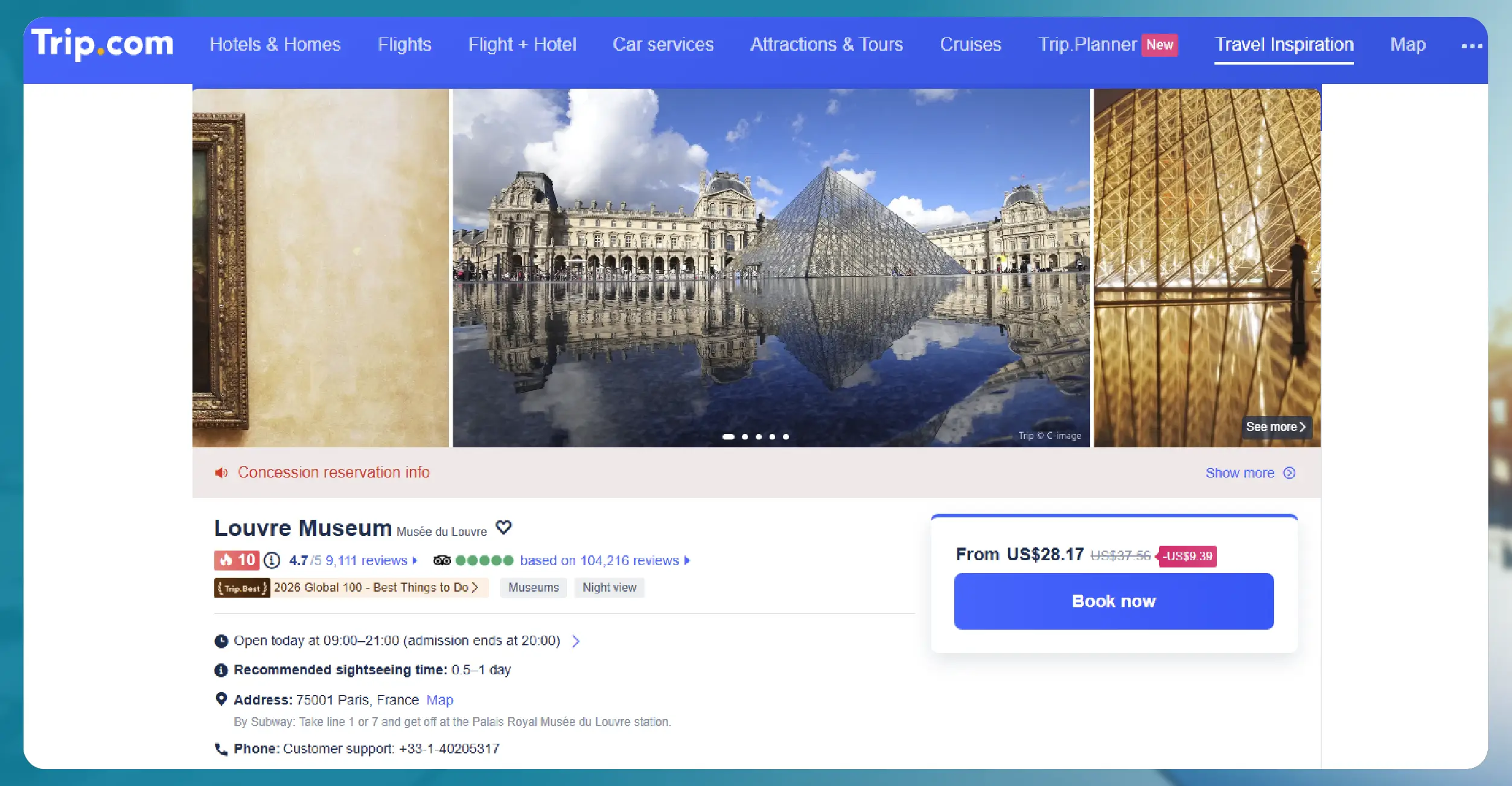Click the Trip.Best badge label

241,587
